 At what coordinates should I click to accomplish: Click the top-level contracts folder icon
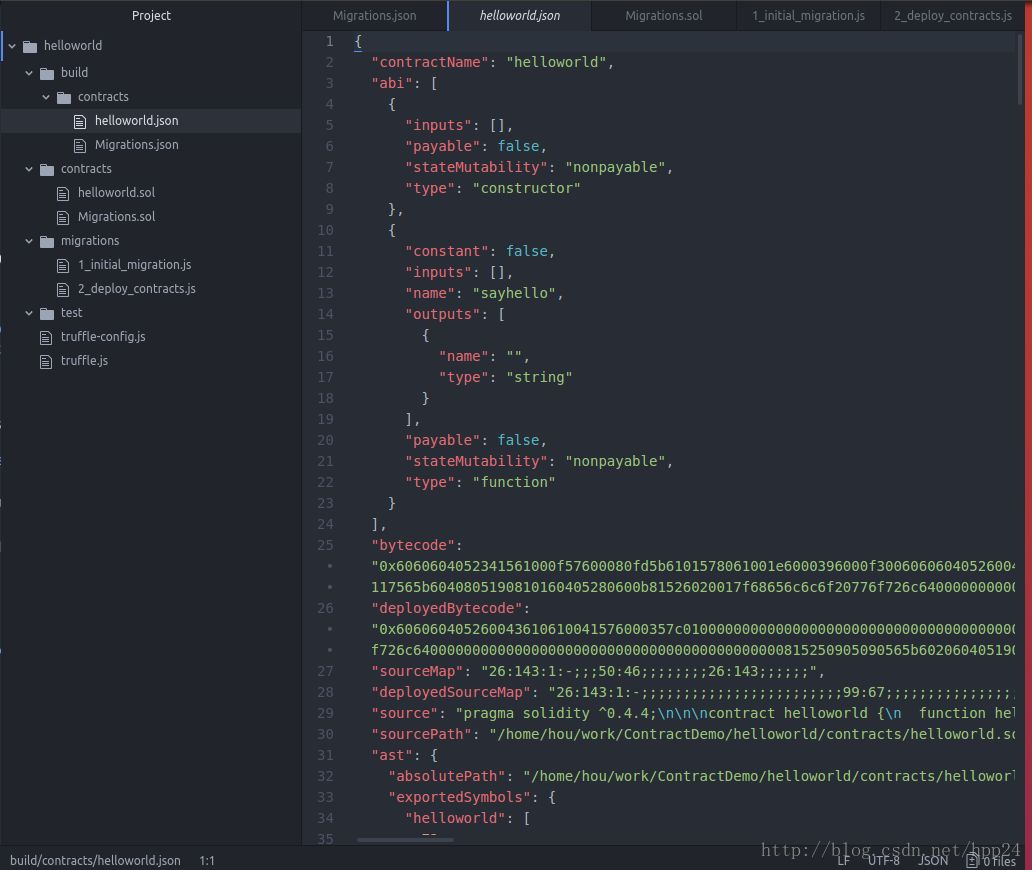47,169
